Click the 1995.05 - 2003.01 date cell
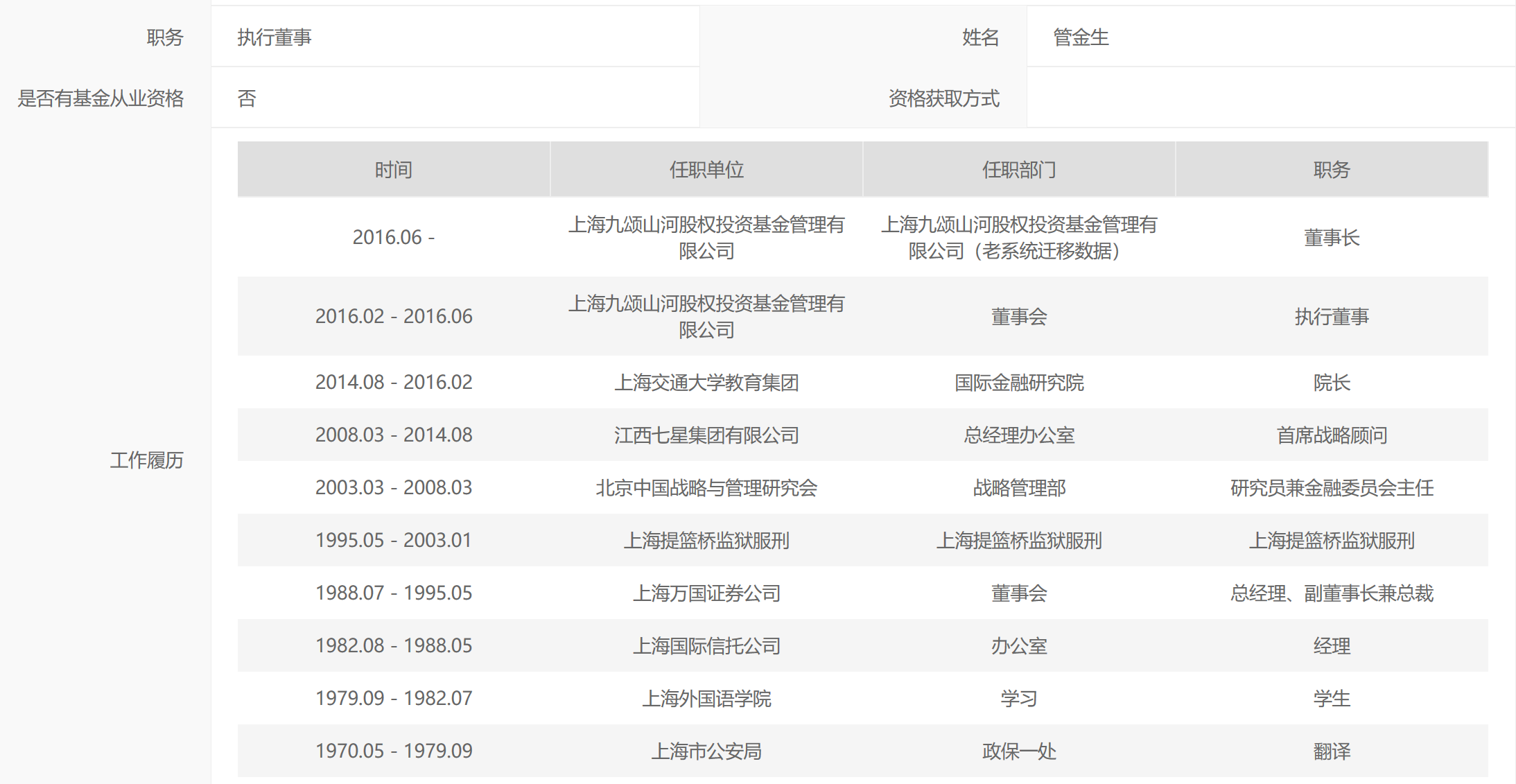Screen dimensions: 1516x784 pos(393,541)
